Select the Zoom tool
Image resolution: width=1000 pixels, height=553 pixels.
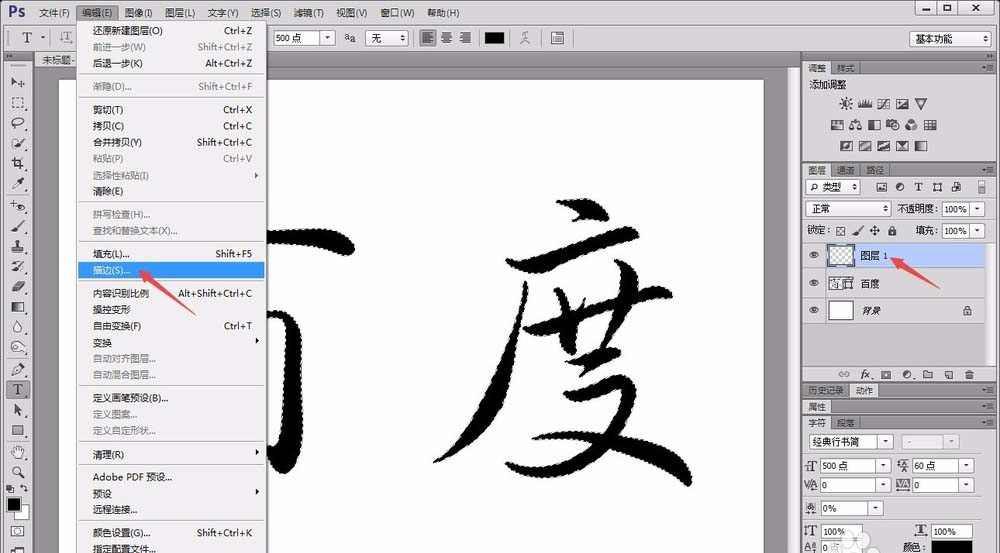[18, 472]
